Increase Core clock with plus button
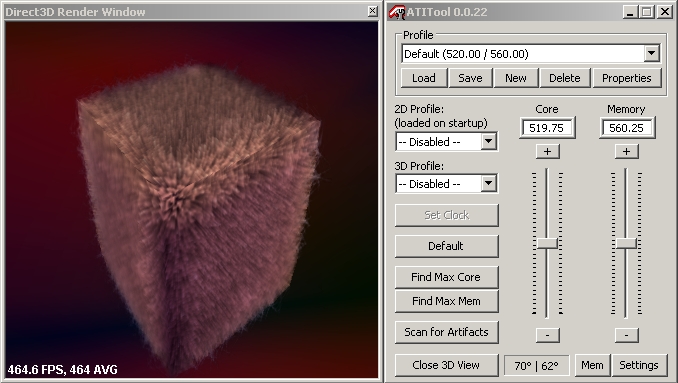678x383 pixels. pyautogui.click(x=547, y=151)
